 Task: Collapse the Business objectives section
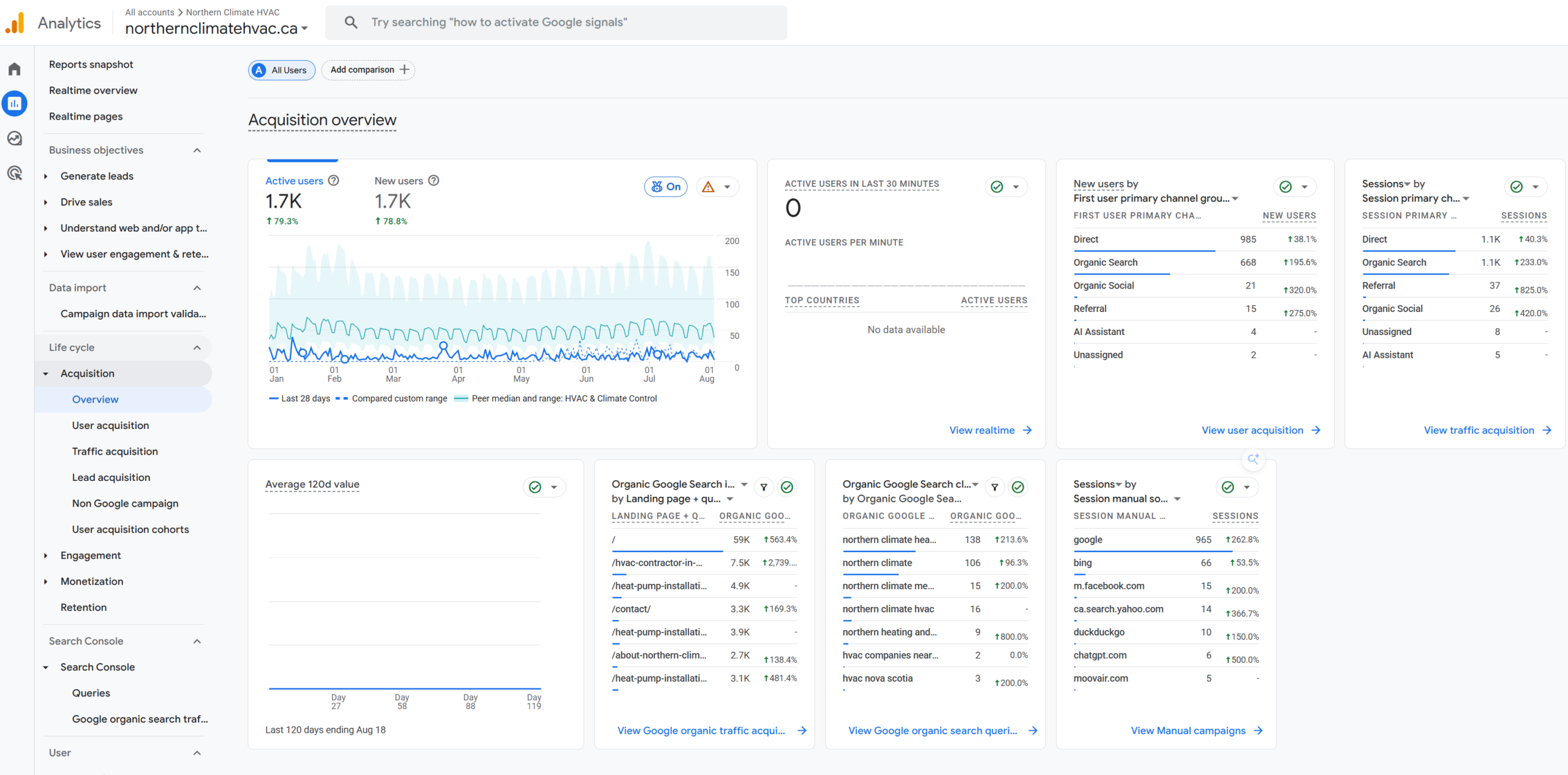click(x=197, y=150)
